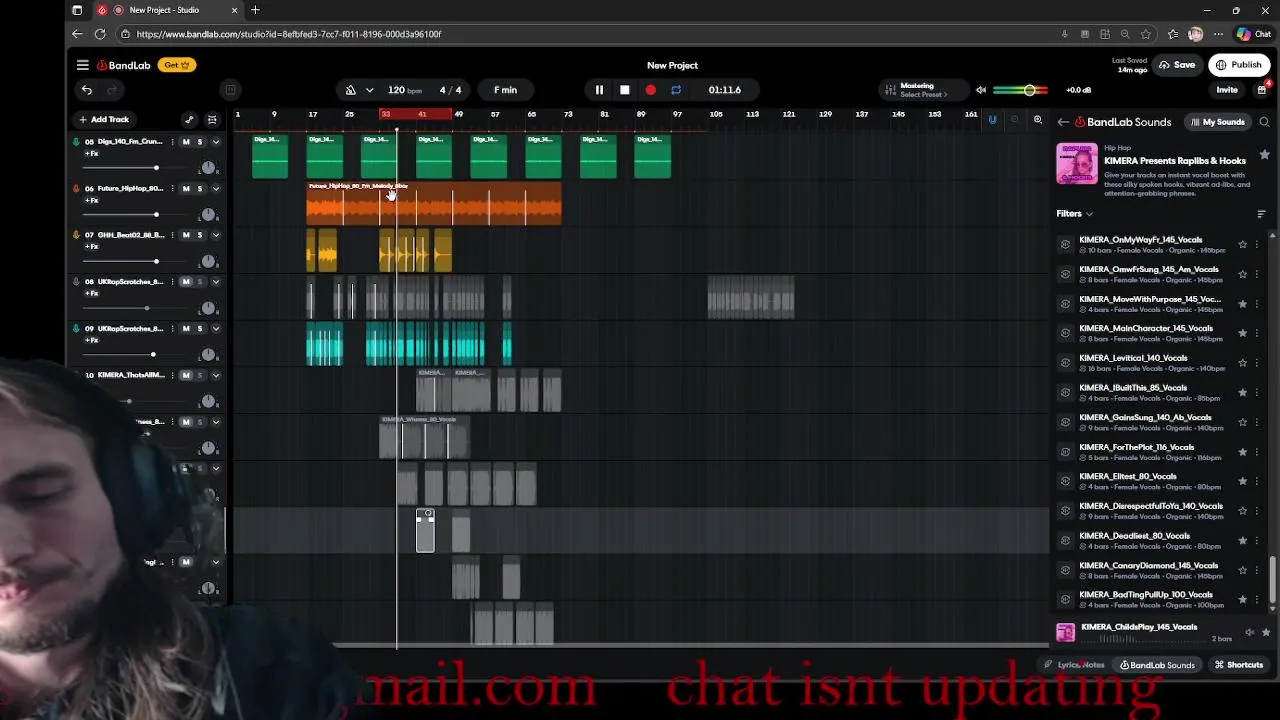The image size is (1280, 720).
Task: Expand track 05 Digs_140 chevron
Action: point(216,142)
